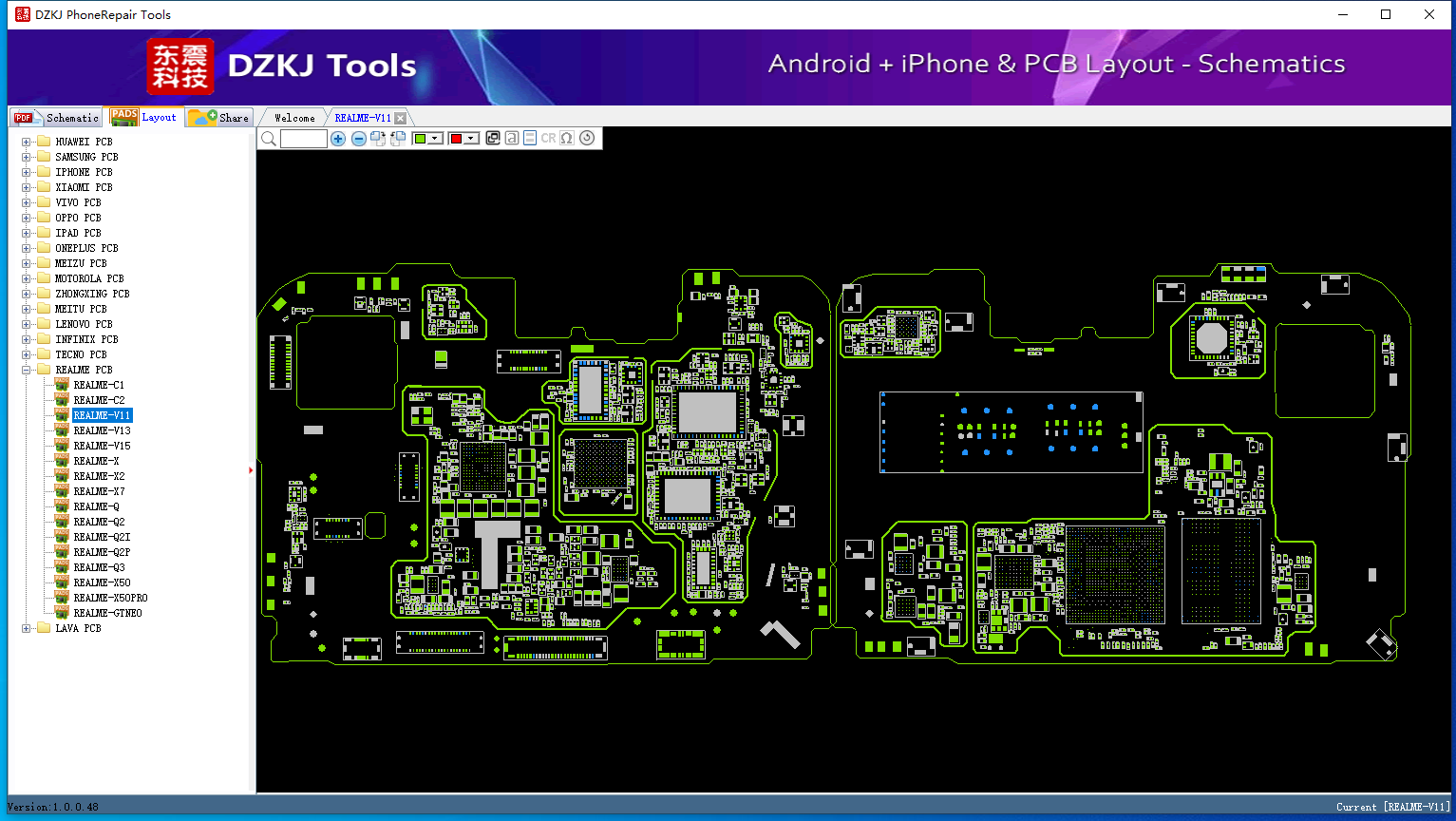Rotate the board clockwise using the toolbar
Viewport: 1456px width, 821px height.
(x=378, y=139)
